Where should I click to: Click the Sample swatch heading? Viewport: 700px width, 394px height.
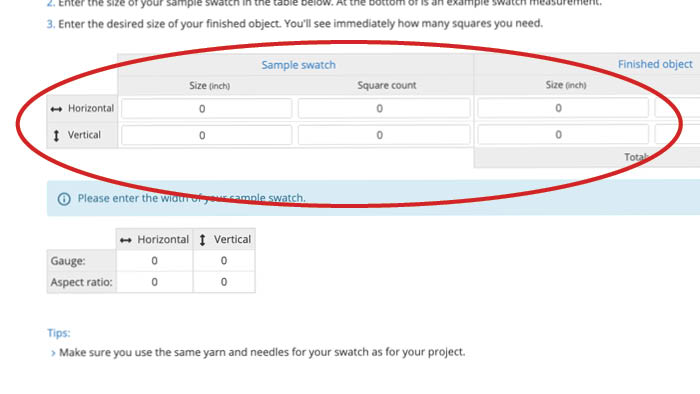[x=298, y=65]
